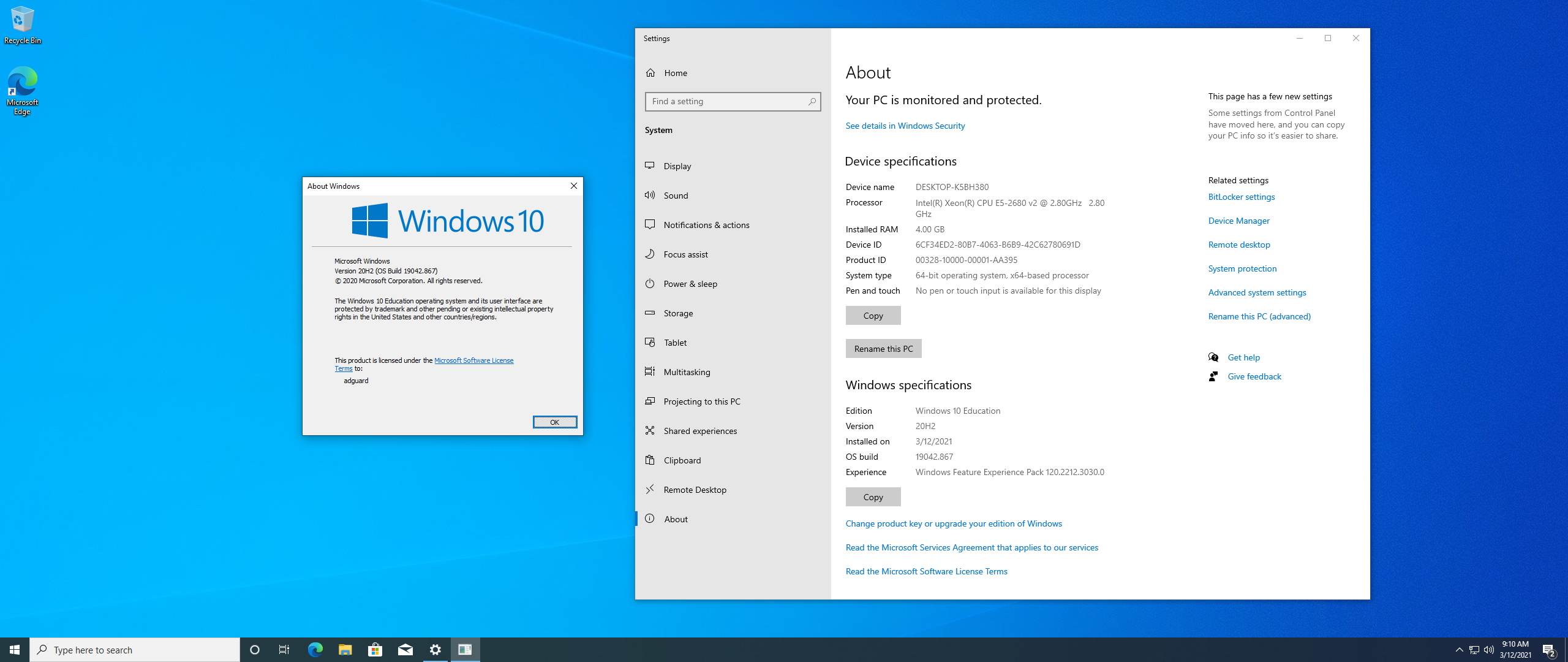The width and height of the screenshot is (1568, 662).
Task: Select the Focus assist moon icon
Action: 650,254
